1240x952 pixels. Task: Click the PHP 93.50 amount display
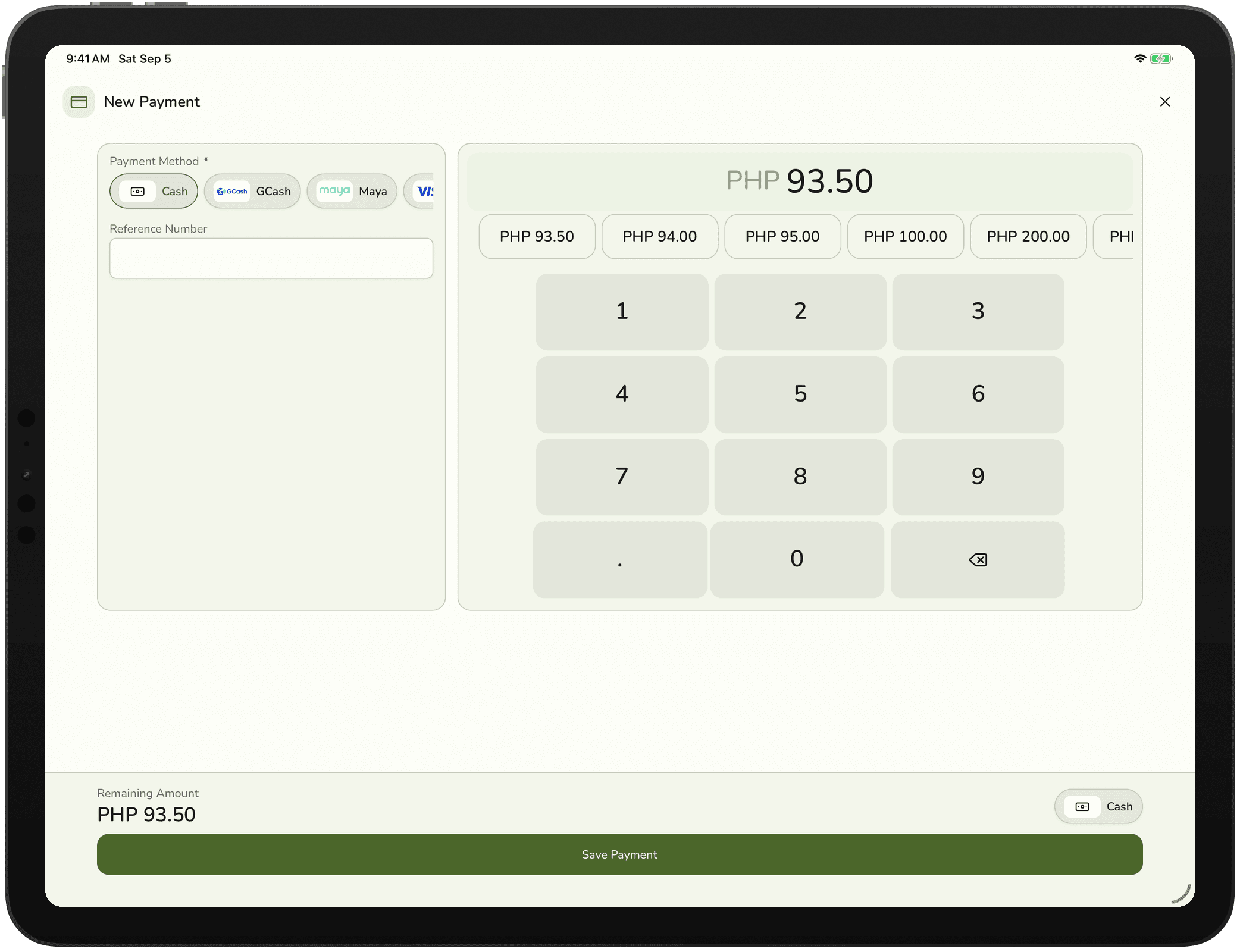point(800,181)
